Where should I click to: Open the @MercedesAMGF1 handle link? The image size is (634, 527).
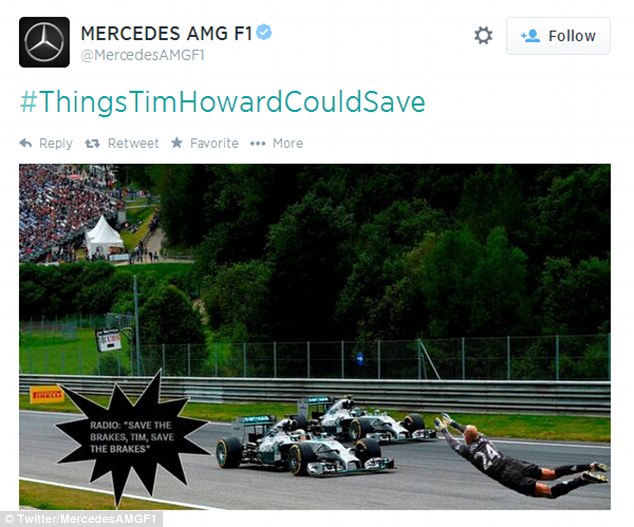(x=142, y=55)
